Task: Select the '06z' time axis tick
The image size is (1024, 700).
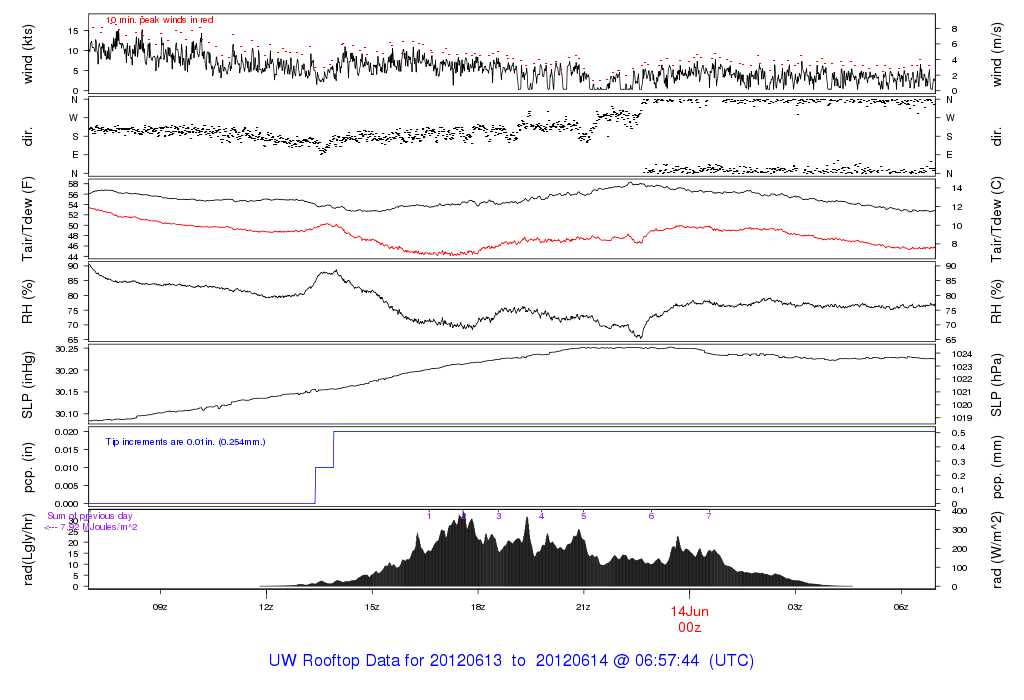Action: click(901, 607)
